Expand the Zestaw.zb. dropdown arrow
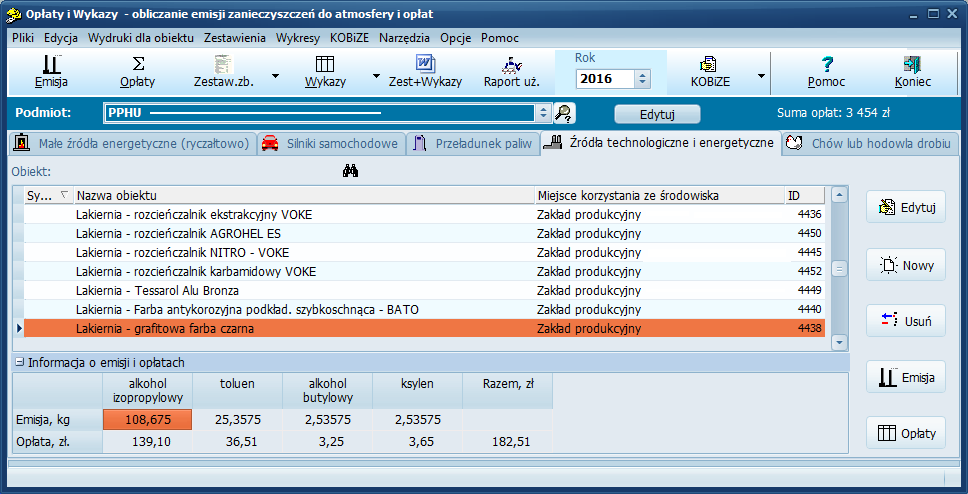Viewport: 968px width, 494px height. pos(275,76)
